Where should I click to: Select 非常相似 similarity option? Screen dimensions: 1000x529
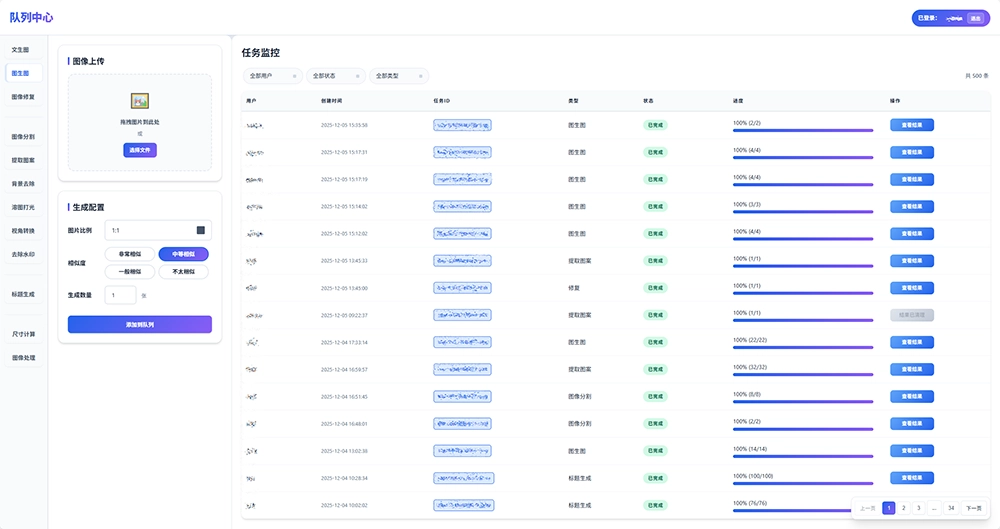coord(129,254)
